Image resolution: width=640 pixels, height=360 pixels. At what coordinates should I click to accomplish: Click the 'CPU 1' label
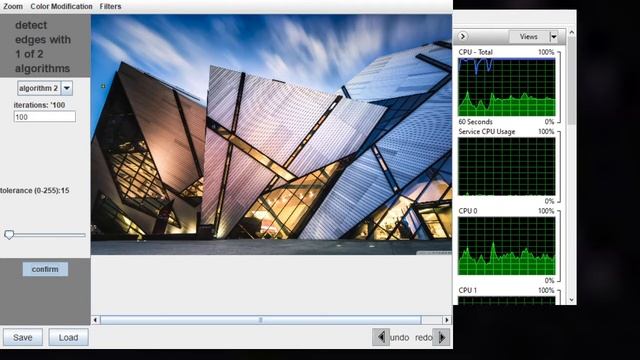tap(468, 290)
